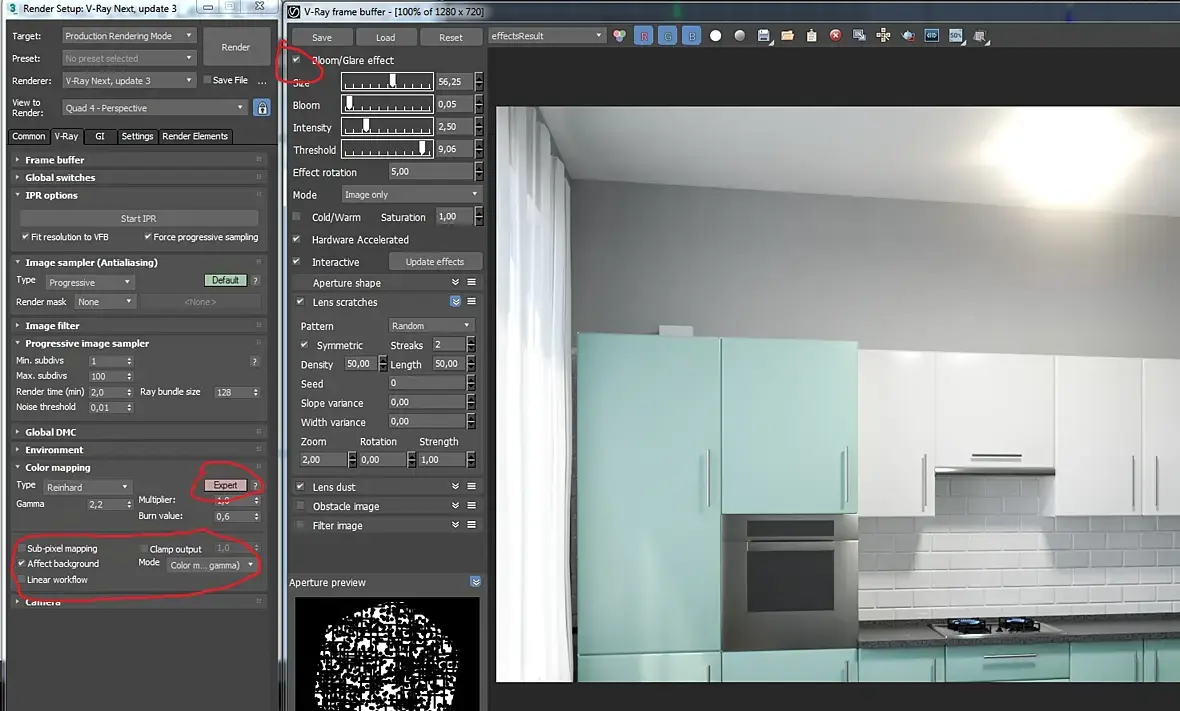Expand the Frame buffer rollout
The width and height of the screenshot is (1180, 711).
point(139,160)
